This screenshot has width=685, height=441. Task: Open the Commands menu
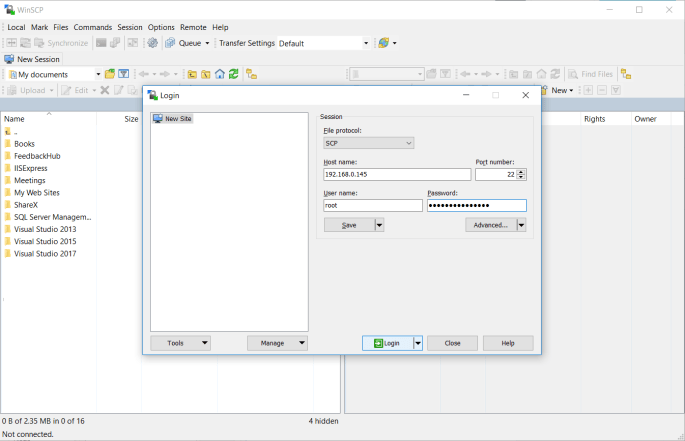click(93, 27)
